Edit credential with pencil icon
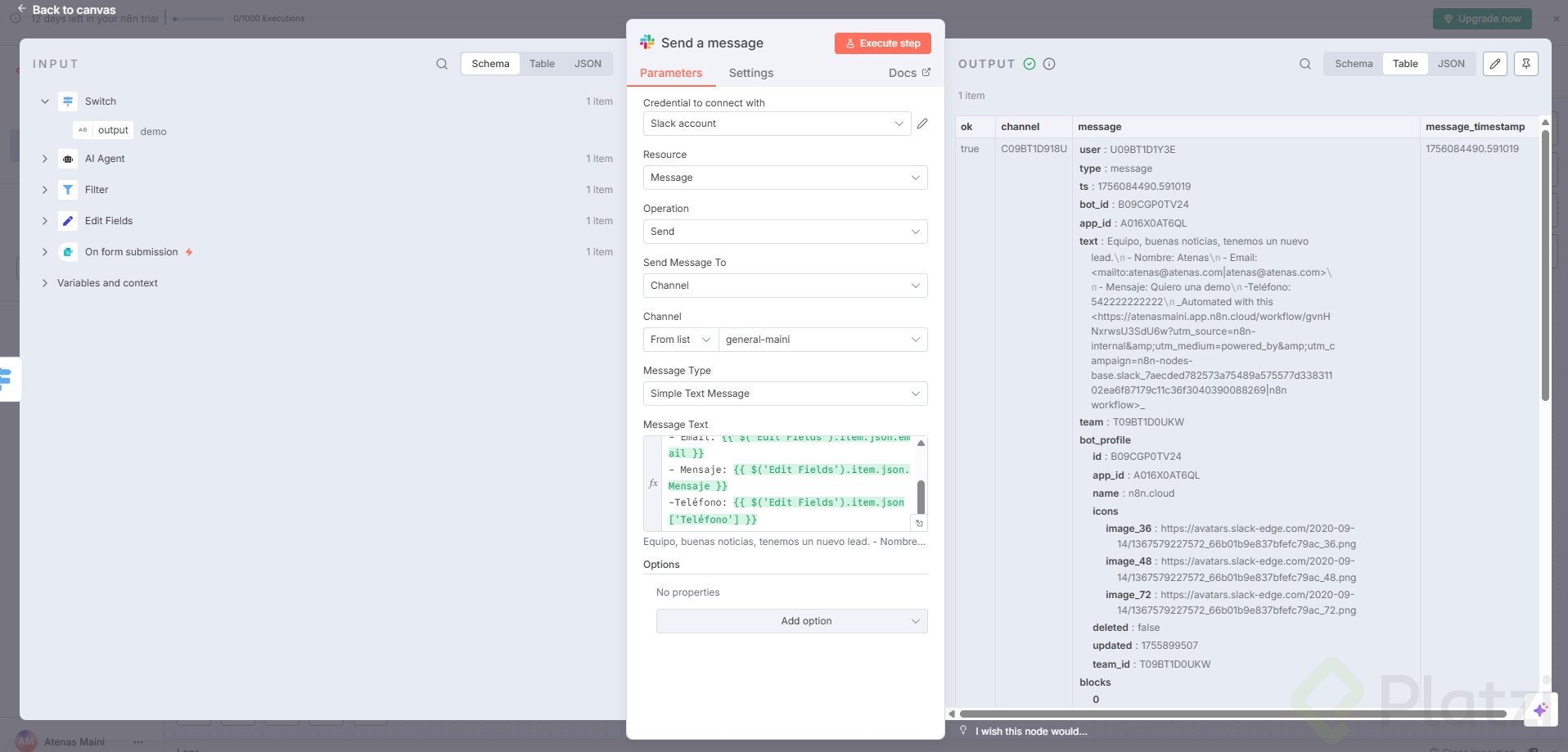1568x752 pixels. coord(922,124)
